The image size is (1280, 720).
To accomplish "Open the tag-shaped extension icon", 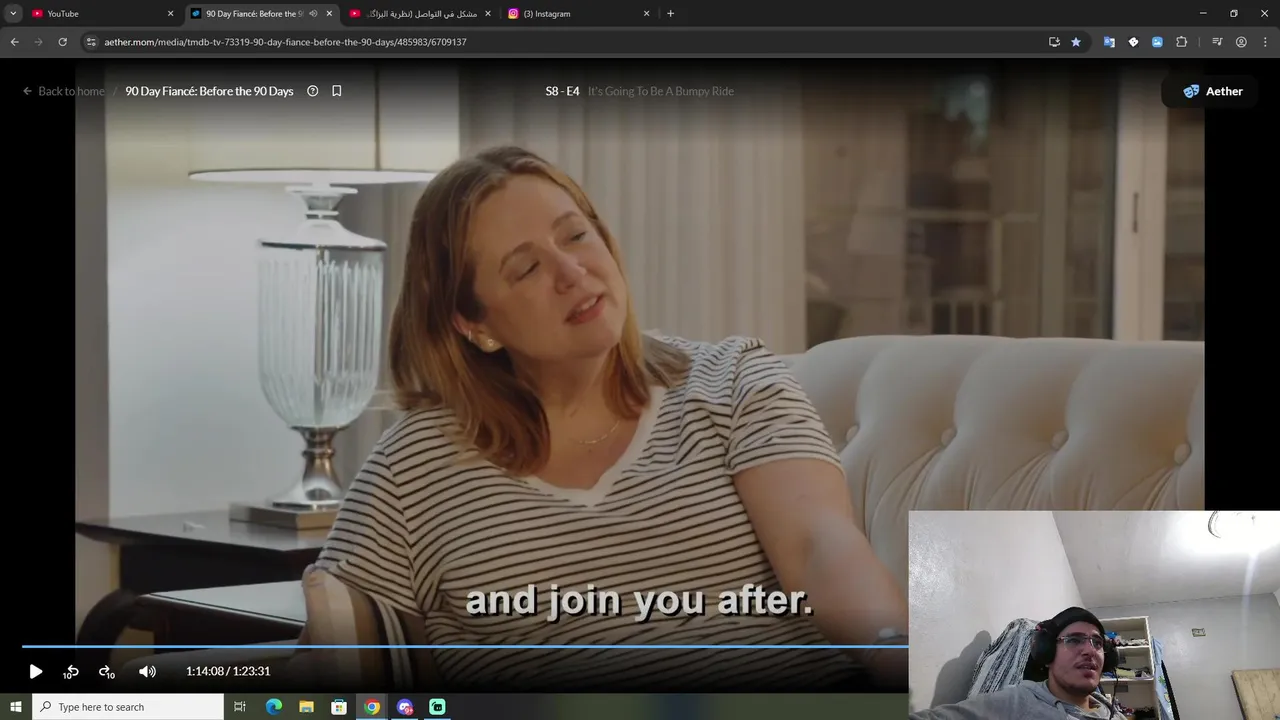I will pyautogui.click(x=1133, y=42).
